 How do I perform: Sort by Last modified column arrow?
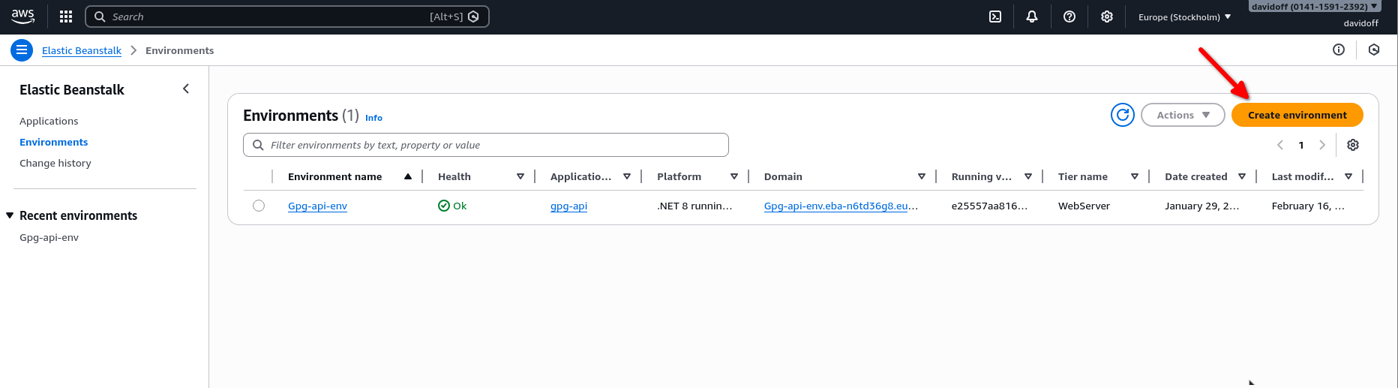tap(1349, 176)
